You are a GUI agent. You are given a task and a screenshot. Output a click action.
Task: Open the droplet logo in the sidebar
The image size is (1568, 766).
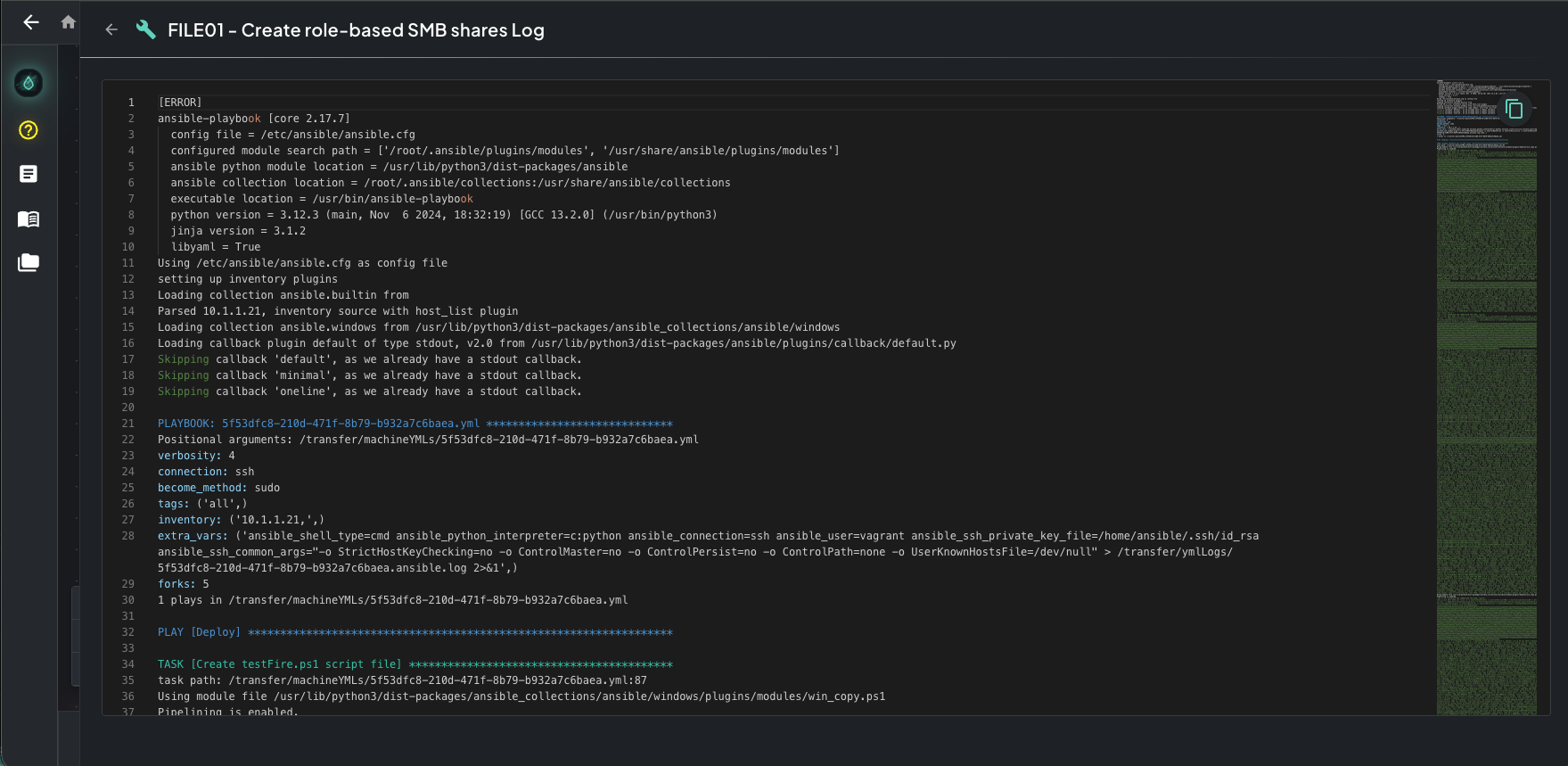29,83
